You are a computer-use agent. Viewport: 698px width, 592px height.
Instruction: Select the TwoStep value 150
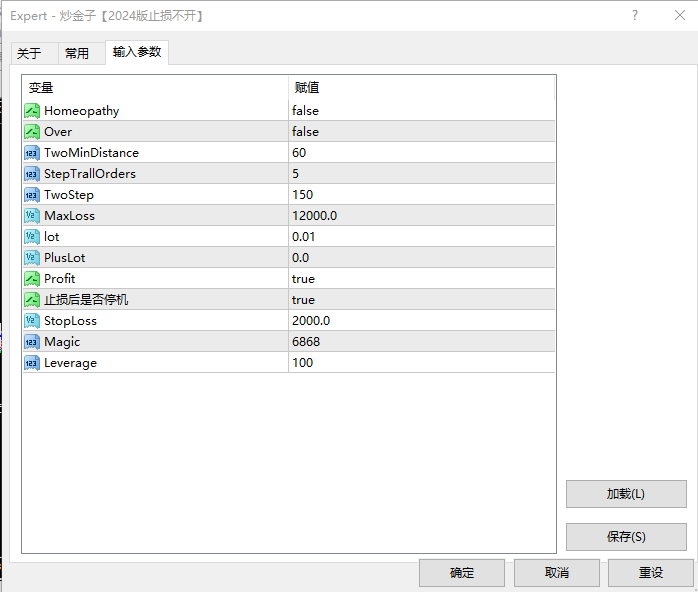pyautogui.click(x=422, y=195)
